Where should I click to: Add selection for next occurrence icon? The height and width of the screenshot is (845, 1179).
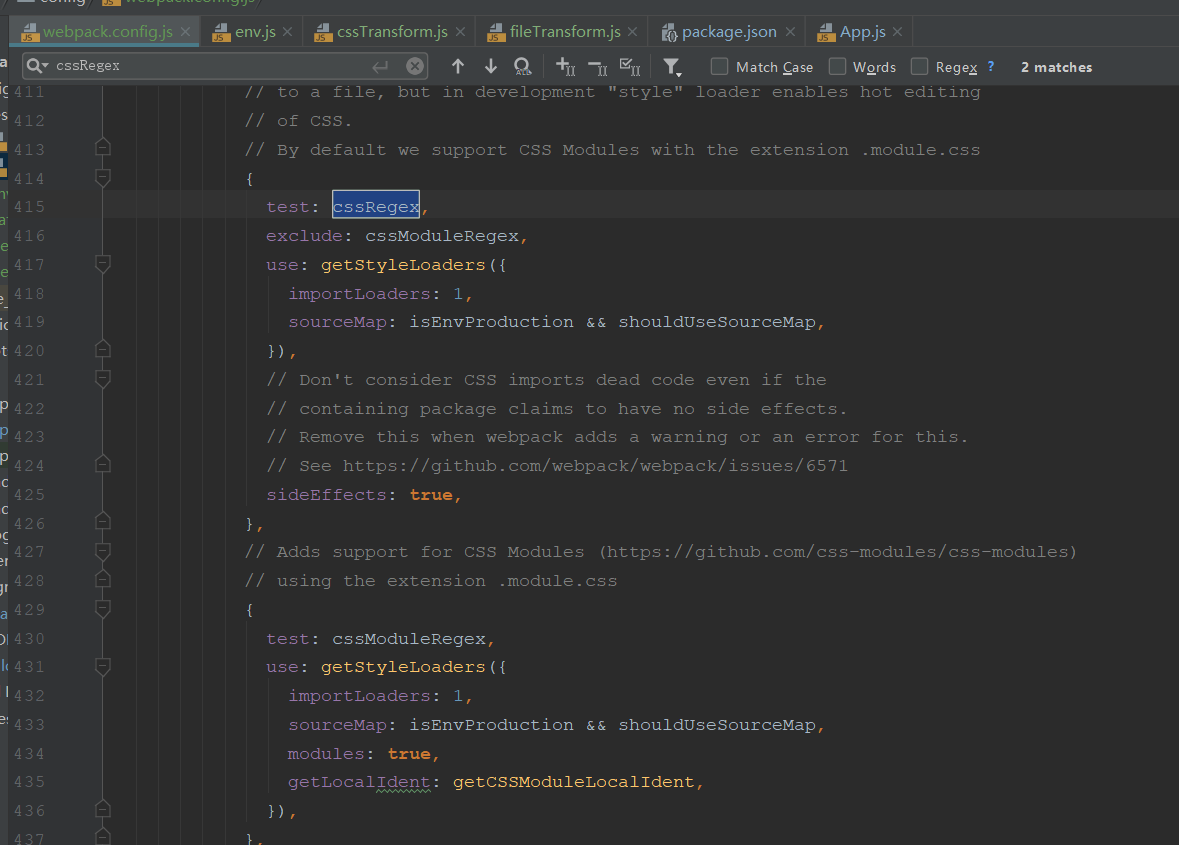click(x=565, y=66)
